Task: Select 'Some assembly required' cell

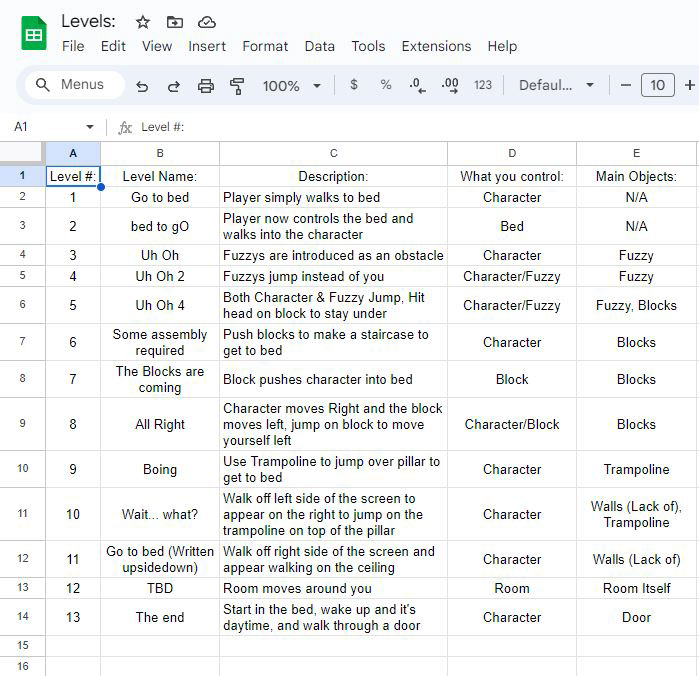Action: [x=160, y=342]
